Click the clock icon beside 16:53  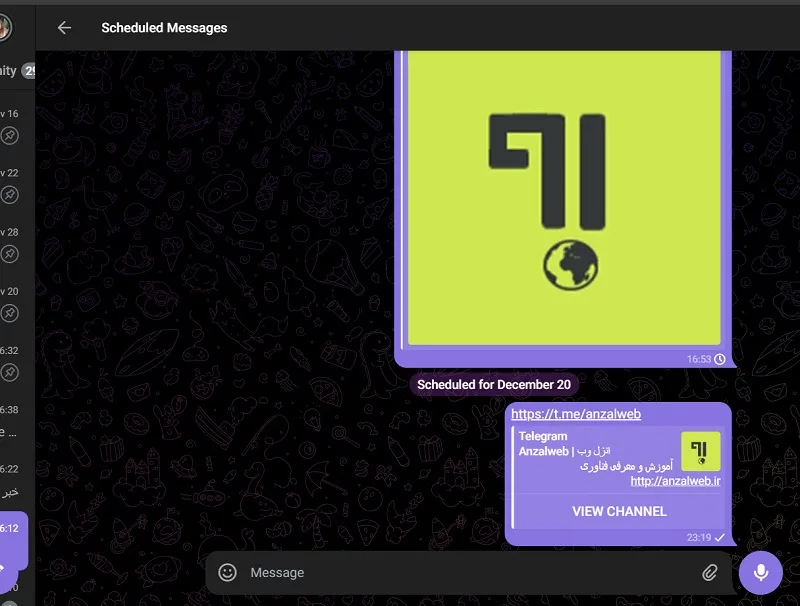click(x=720, y=359)
